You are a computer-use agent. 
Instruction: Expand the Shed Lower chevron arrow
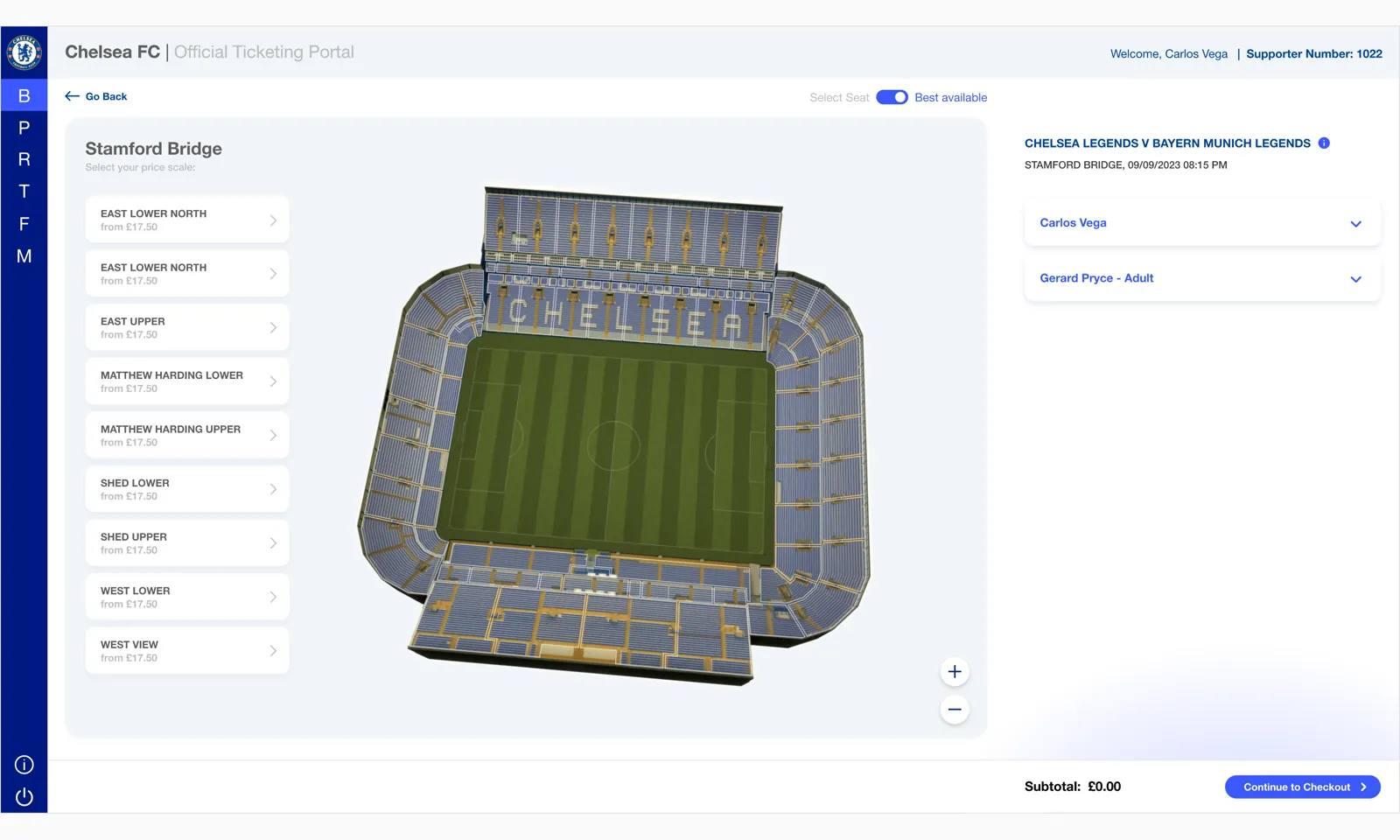(273, 489)
